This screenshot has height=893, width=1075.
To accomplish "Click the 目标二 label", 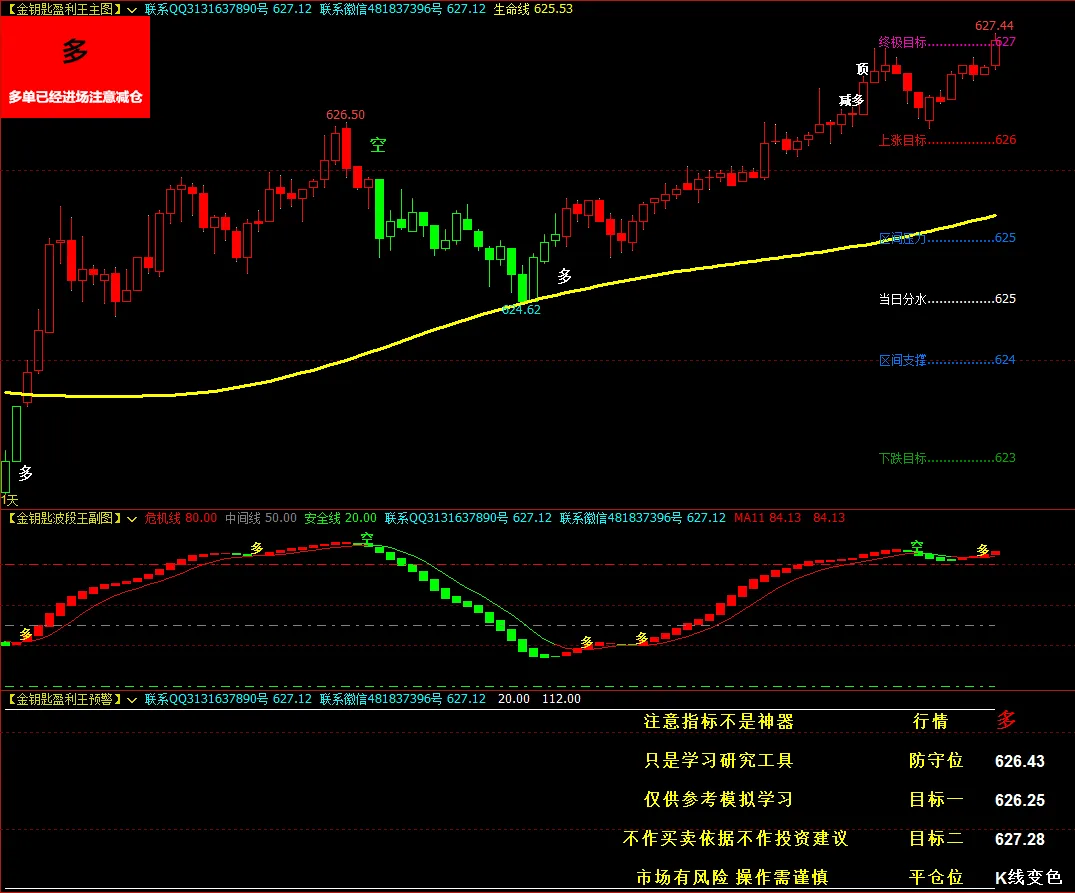I will [936, 839].
